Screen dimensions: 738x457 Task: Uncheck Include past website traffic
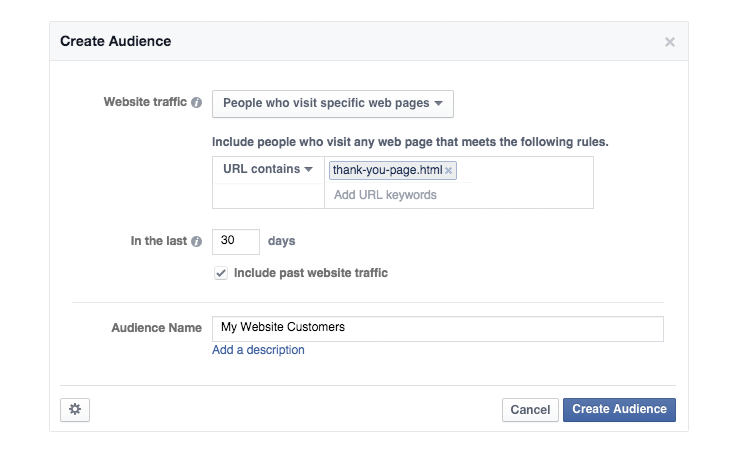(221, 273)
